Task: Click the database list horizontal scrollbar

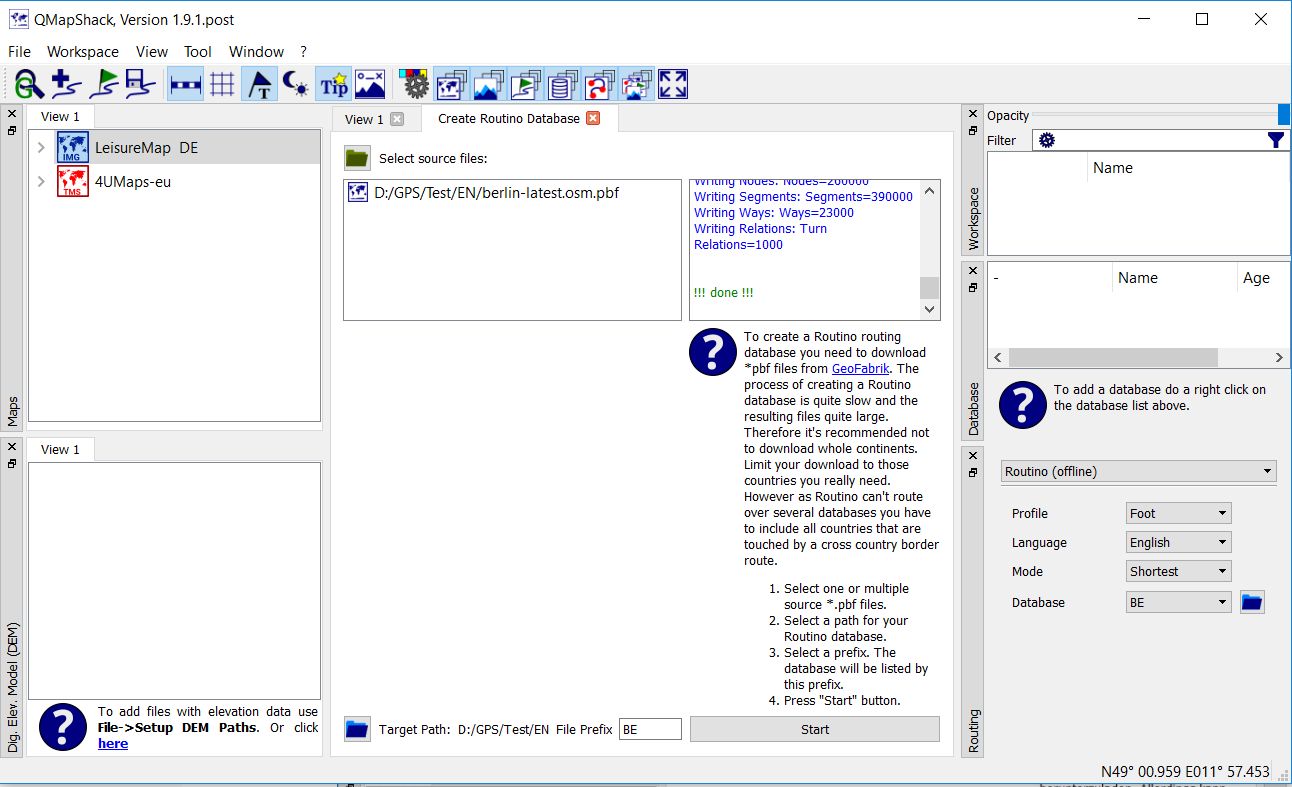Action: tap(1113, 357)
